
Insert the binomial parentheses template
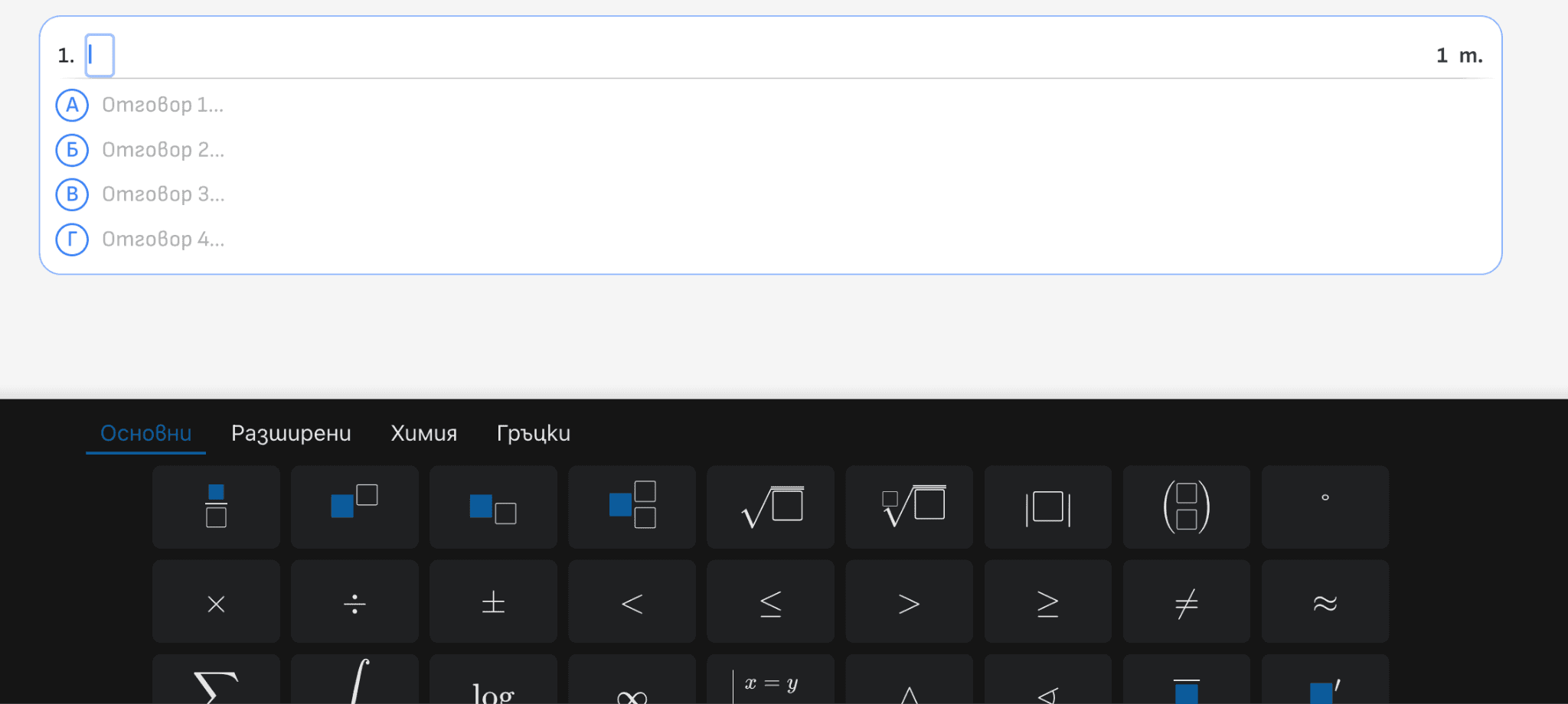[x=1186, y=507]
